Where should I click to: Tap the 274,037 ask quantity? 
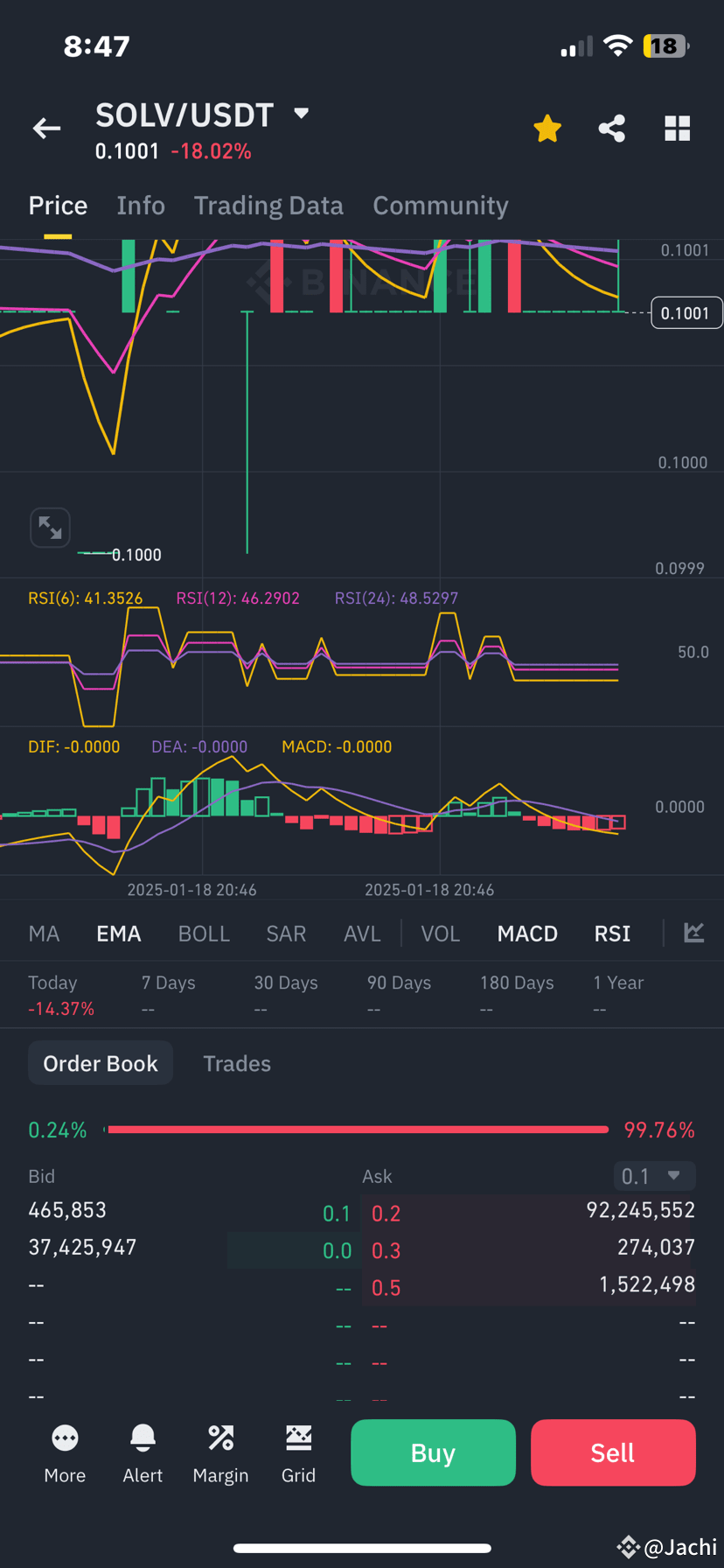pyautogui.click(x=656, y=1247)
